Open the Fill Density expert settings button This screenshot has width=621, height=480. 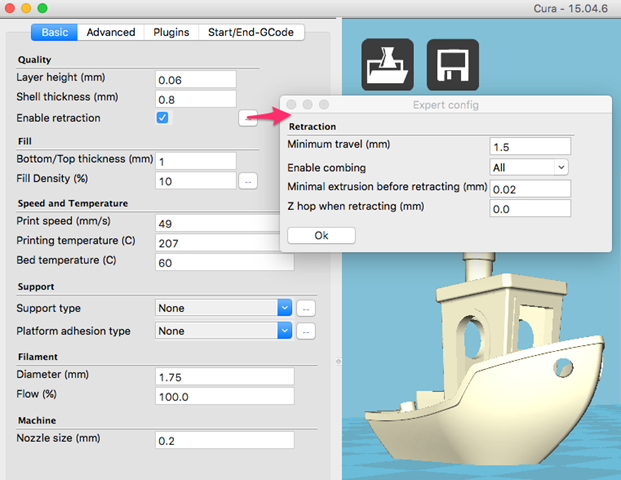click(248, 181)
